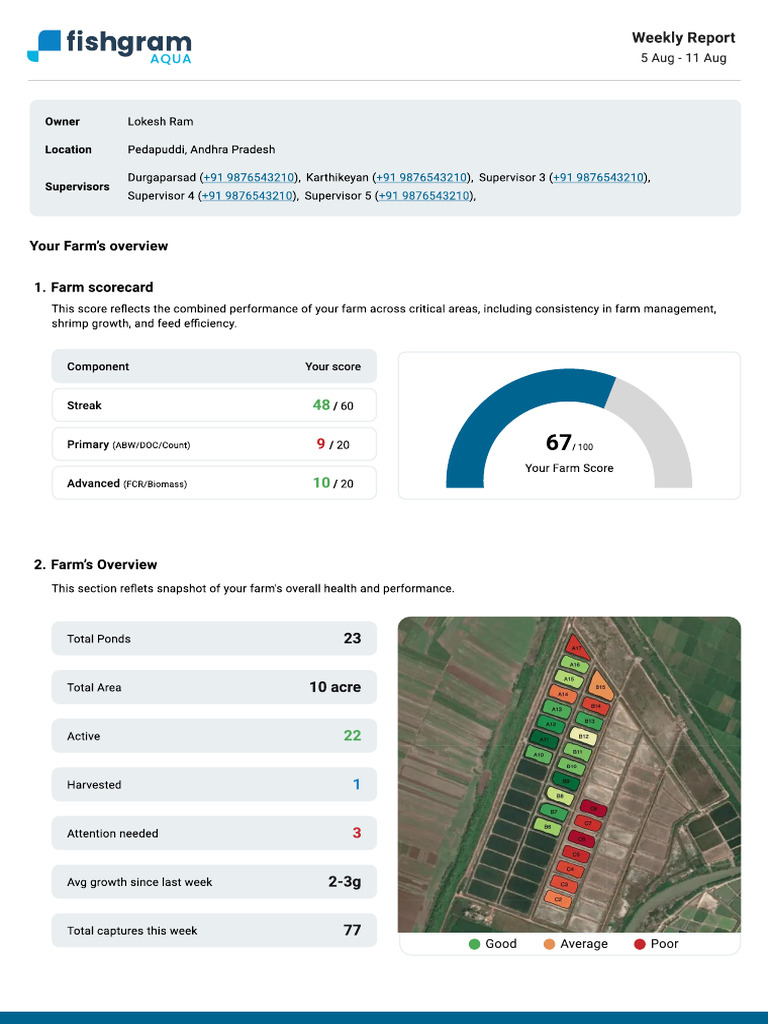
Task: Select orange pond C2 on the map
Action: pos(558,899)
